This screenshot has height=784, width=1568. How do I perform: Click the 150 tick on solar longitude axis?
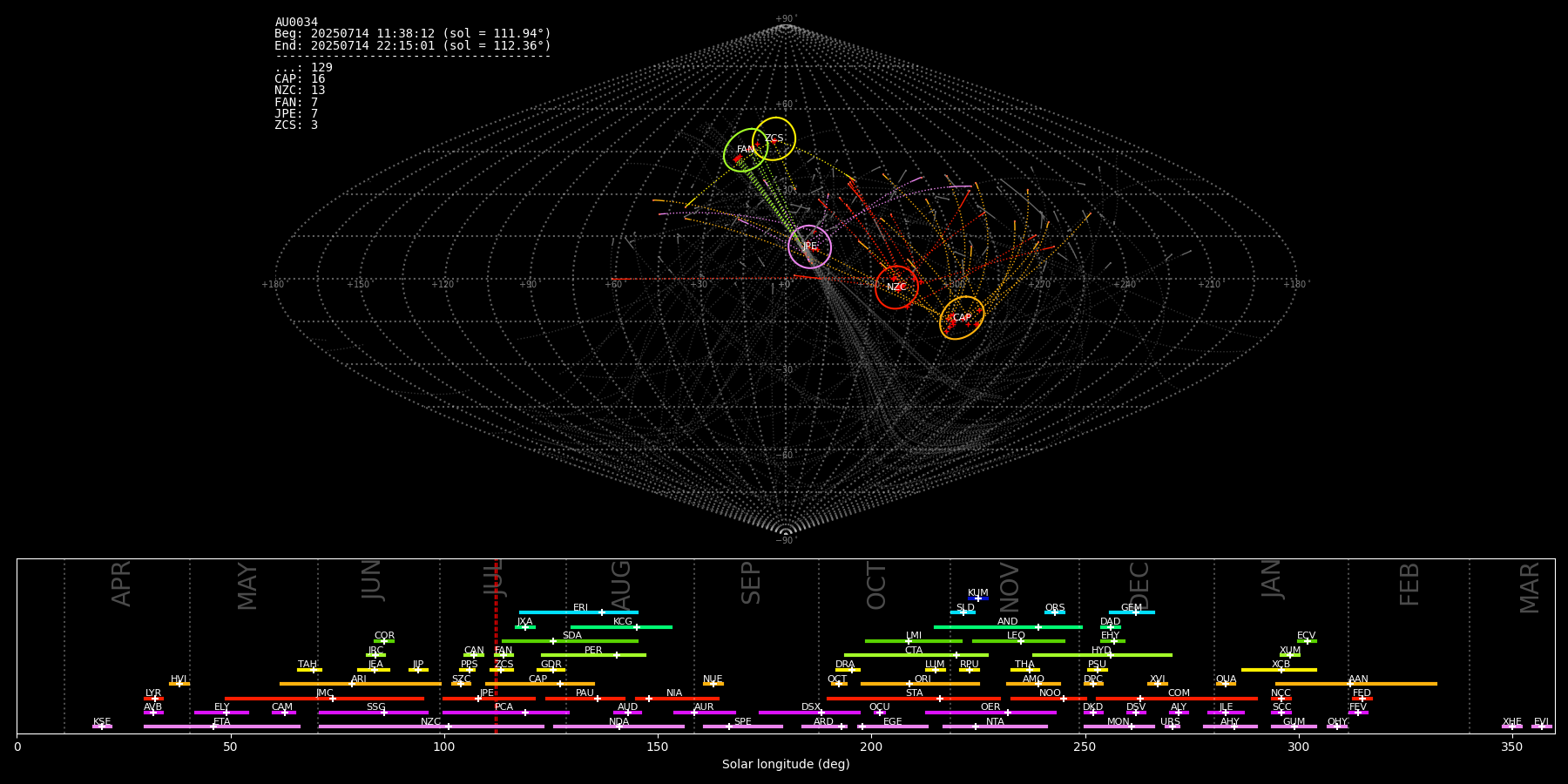[658, 747]
